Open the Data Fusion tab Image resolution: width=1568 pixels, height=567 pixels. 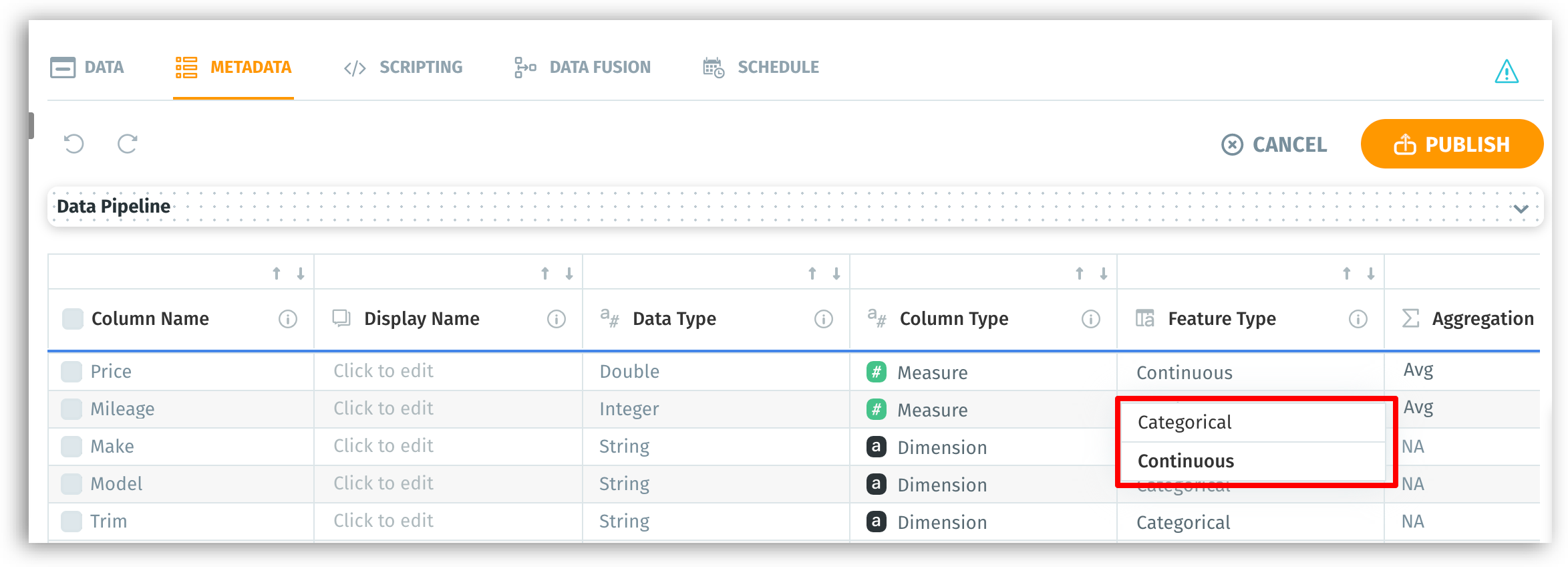coord(583,68)
